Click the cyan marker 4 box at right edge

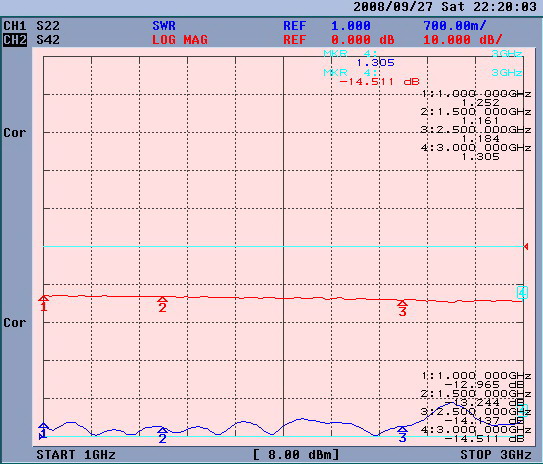click(x=522, y=293)
